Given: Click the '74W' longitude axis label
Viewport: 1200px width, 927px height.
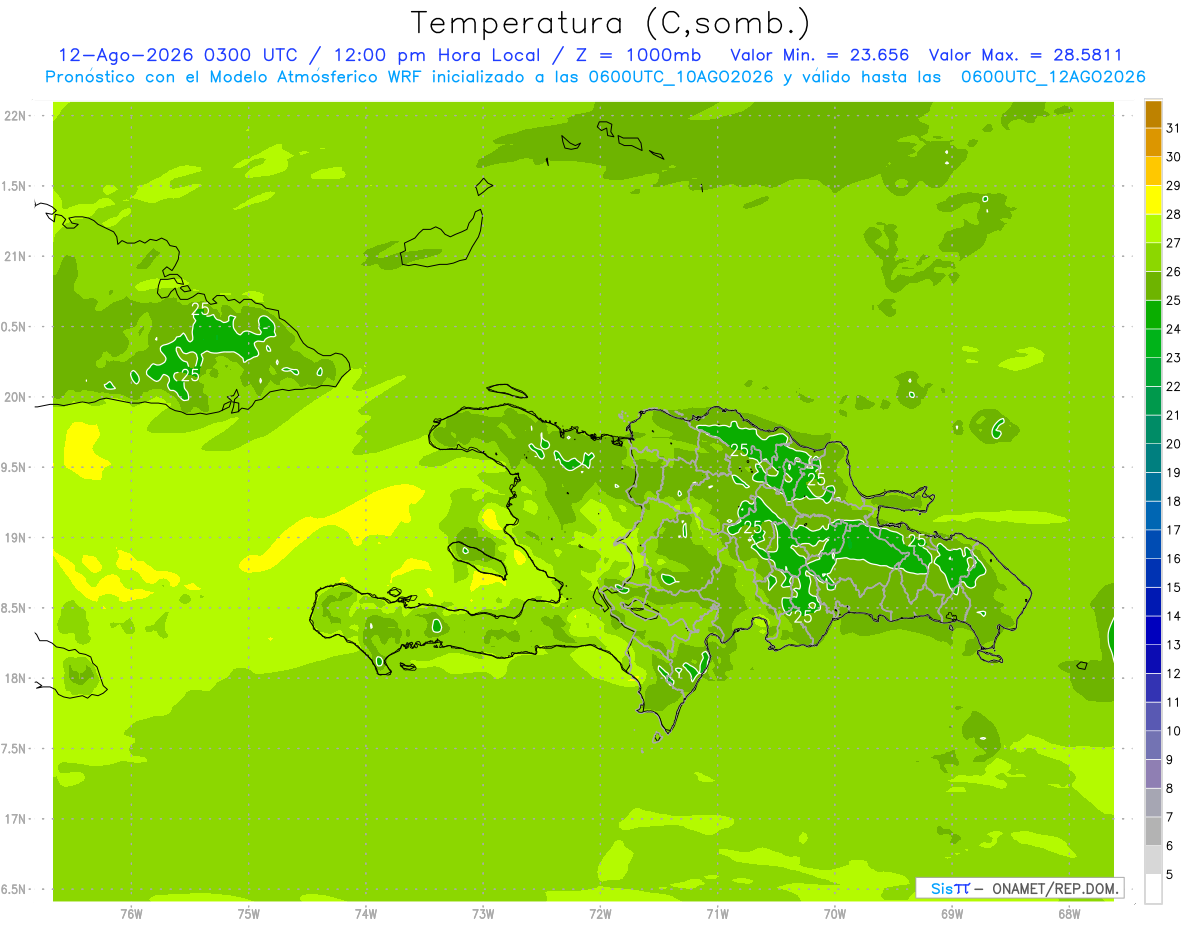Looking at the screenshot, I should pos(365,914).
